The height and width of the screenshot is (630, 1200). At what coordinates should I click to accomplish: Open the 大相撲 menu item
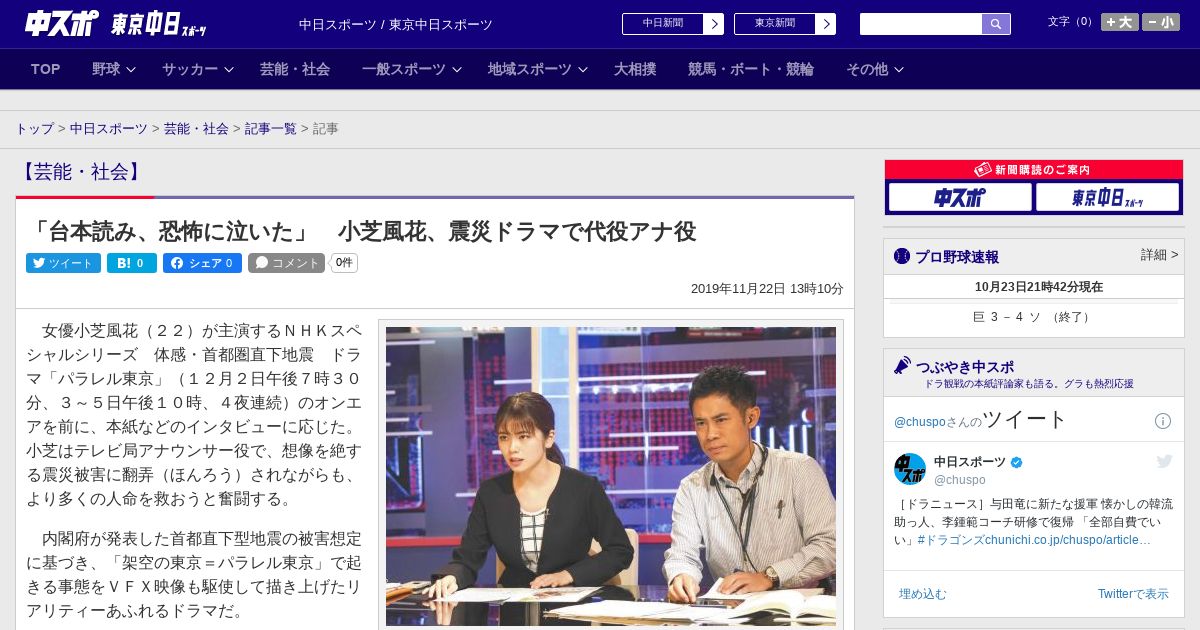tap(635, 69)
